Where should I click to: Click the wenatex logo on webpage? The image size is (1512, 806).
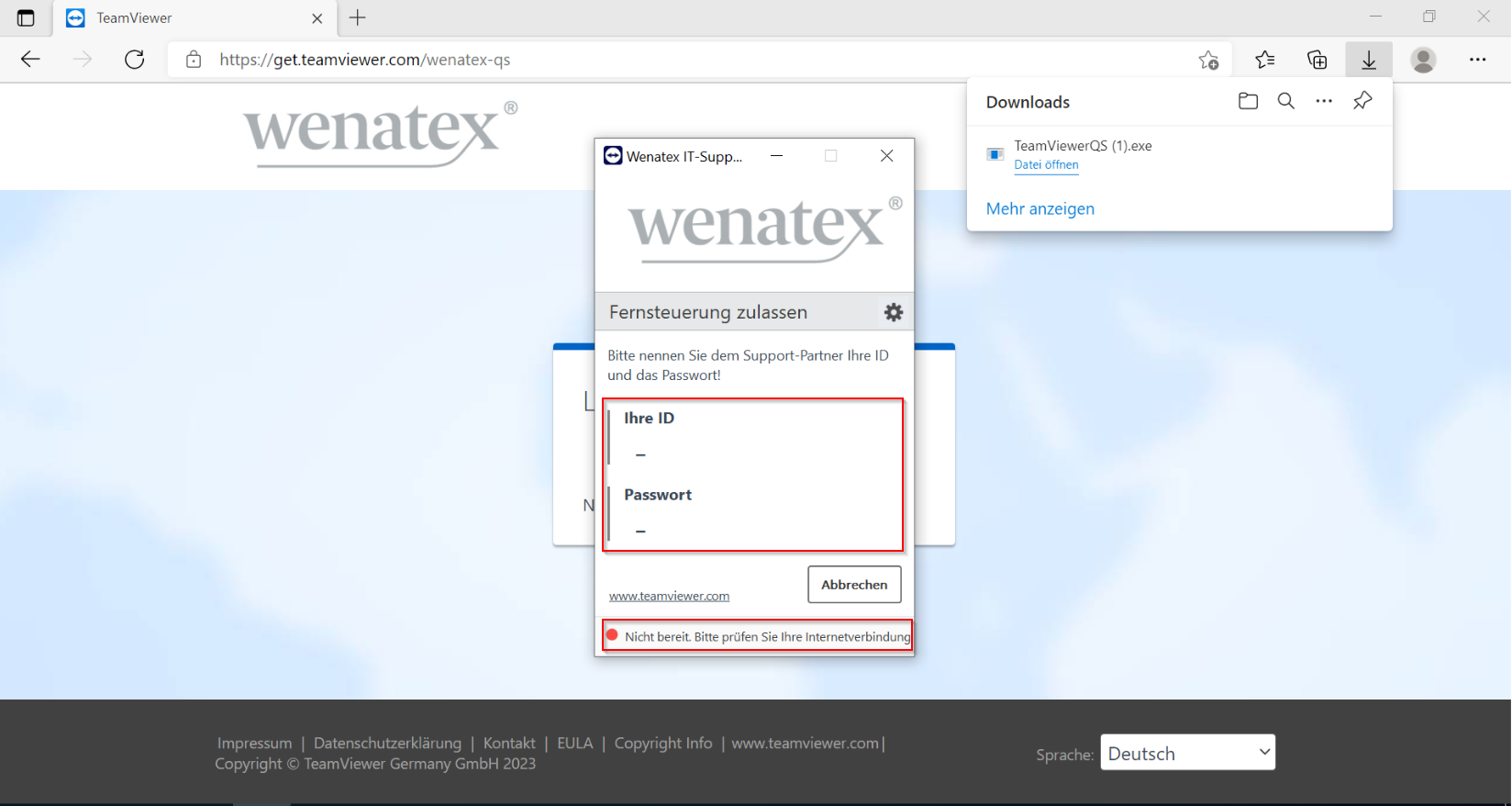[x=380, y=133]
